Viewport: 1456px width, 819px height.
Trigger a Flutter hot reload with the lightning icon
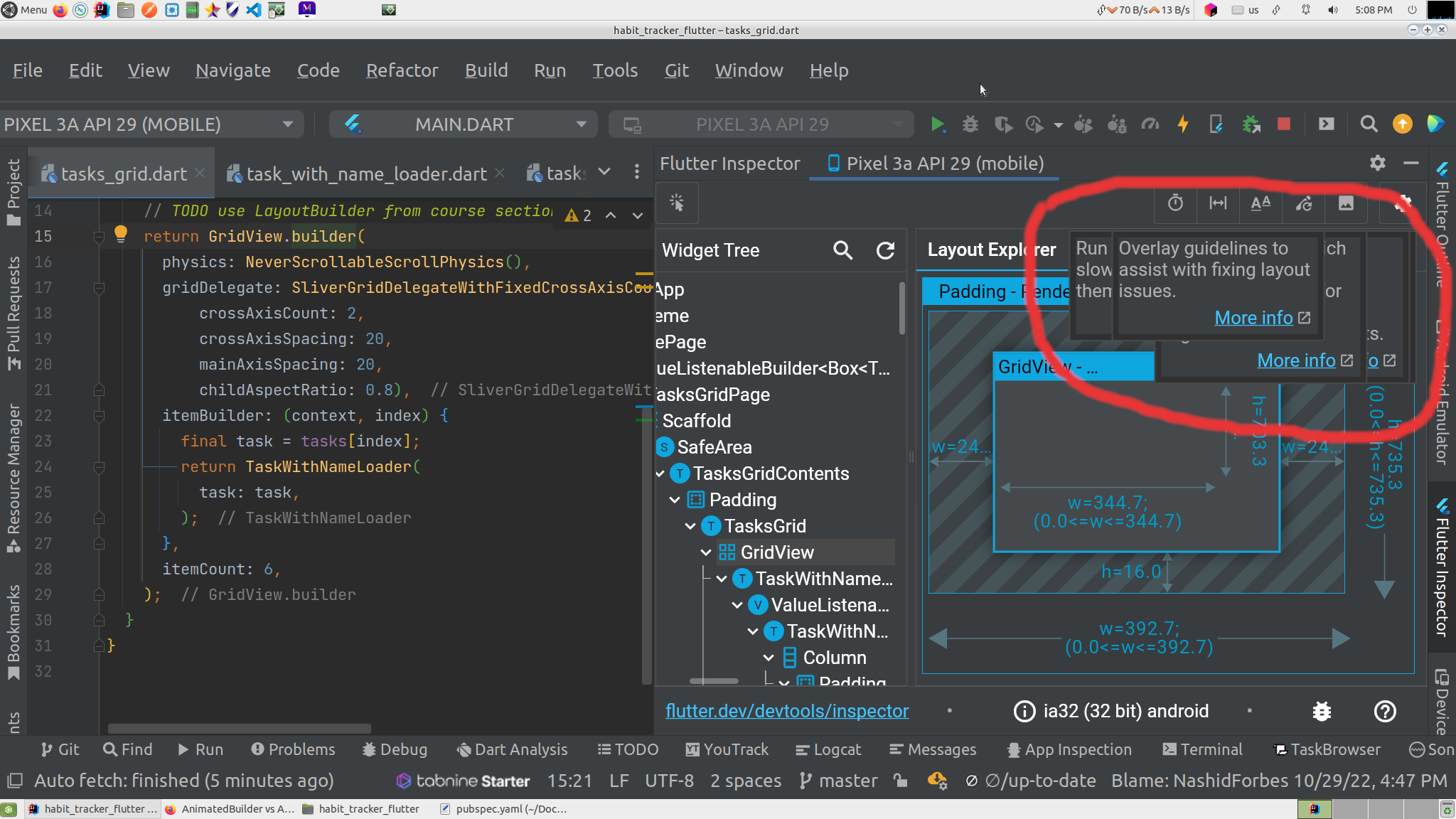[x=1182, y=124]
